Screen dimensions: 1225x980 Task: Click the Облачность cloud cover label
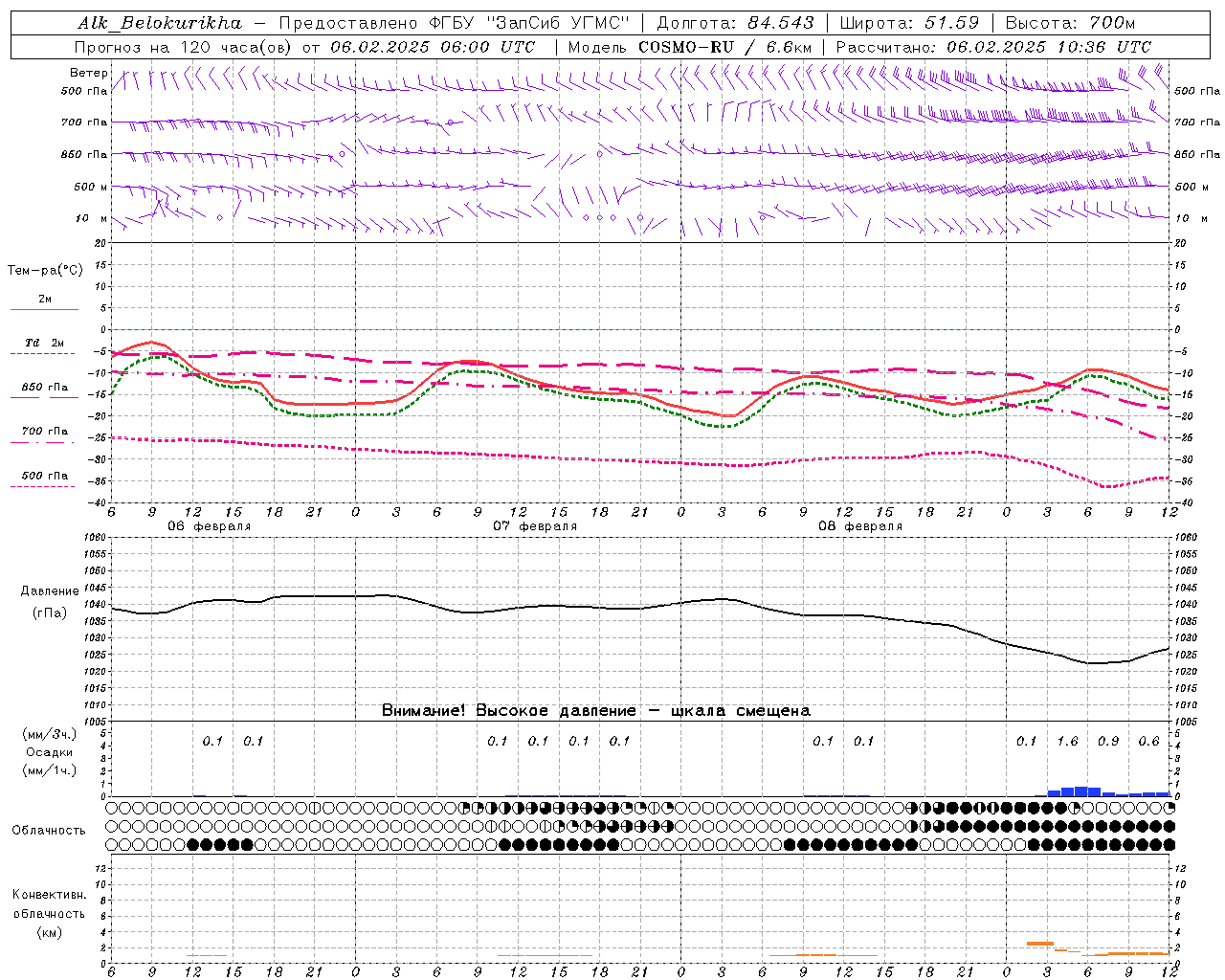pyautogui.click(x=49, y=831)
